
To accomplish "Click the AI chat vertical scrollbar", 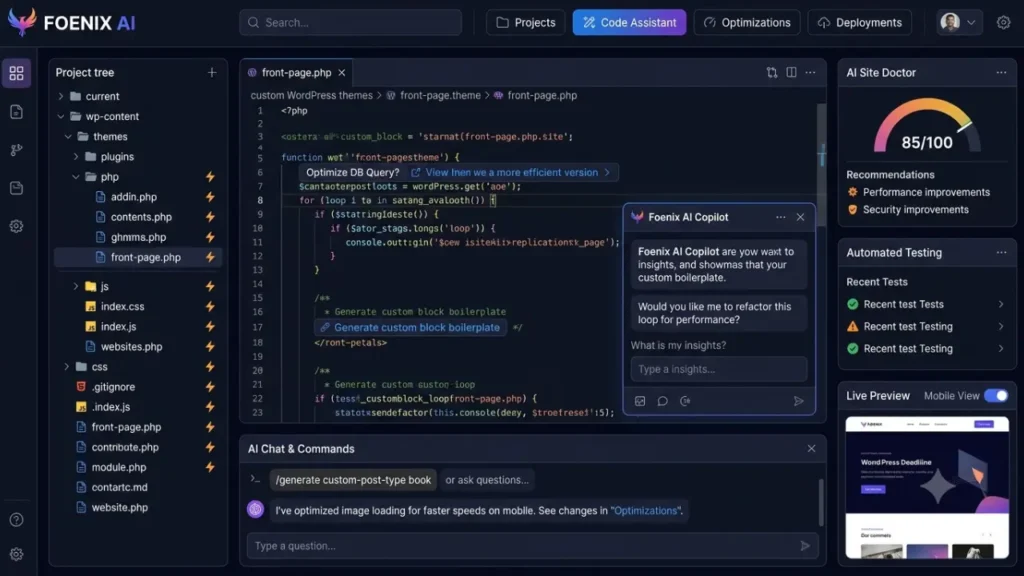I will (821, 502).
